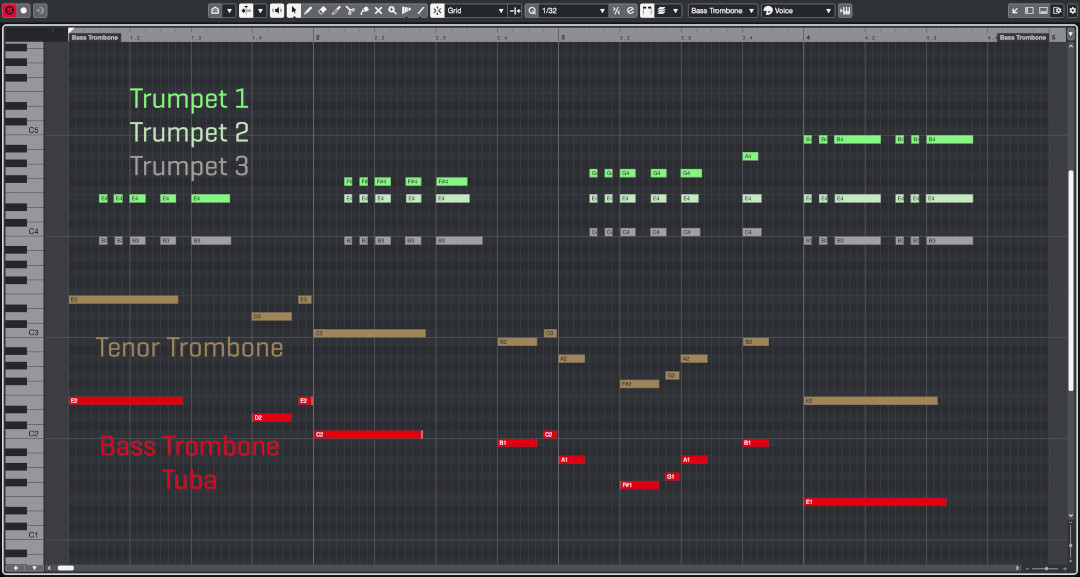Image resolution: width=1080 pixels, height=577 pixels.
Task: Click the C4 key on piano keyboard
Action: click(x=23, y=233)
